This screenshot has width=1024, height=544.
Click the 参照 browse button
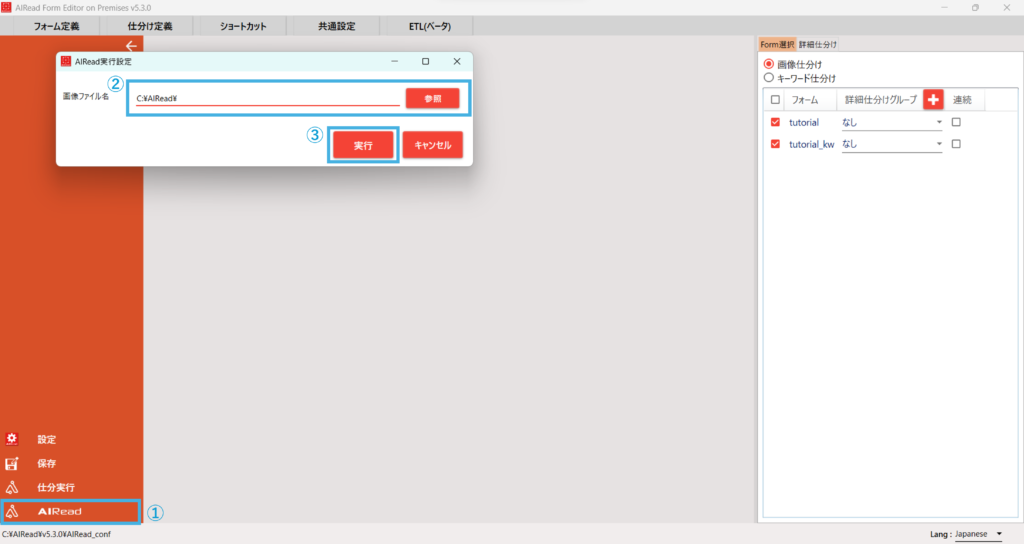click(432, 99)
